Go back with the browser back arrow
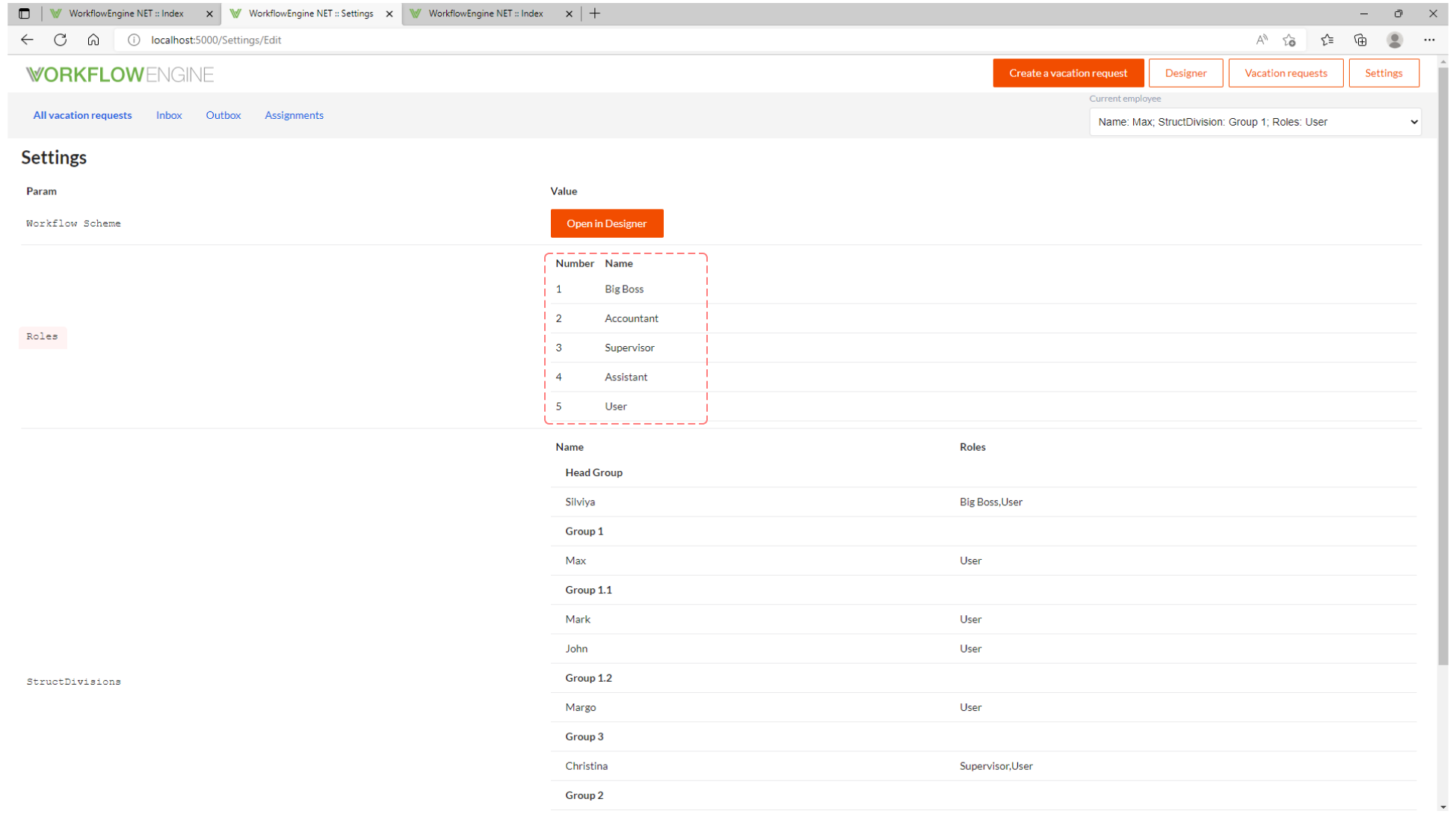Image resolution: width=1456 pixels, height=814 pixels. 27,40
